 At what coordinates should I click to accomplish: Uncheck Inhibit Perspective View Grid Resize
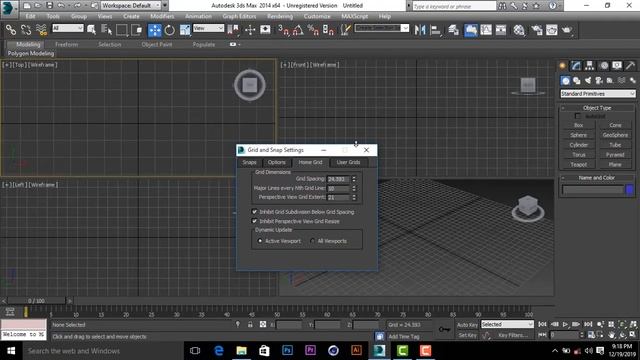(254, 221)
